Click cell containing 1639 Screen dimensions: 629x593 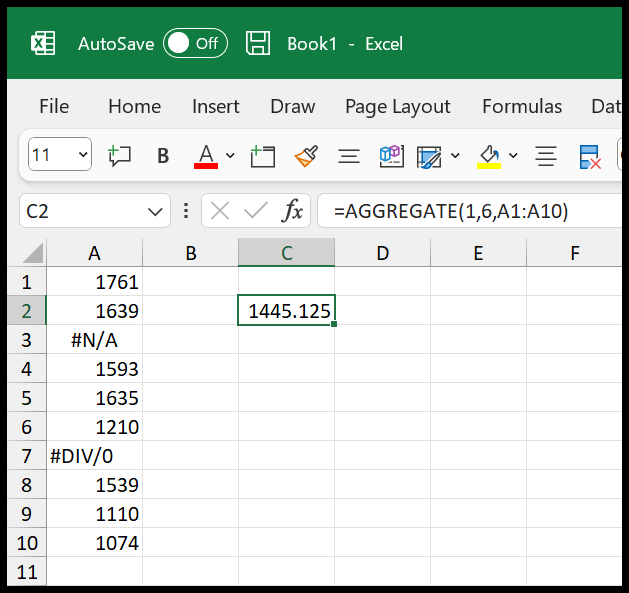click(x=94, y=311)
